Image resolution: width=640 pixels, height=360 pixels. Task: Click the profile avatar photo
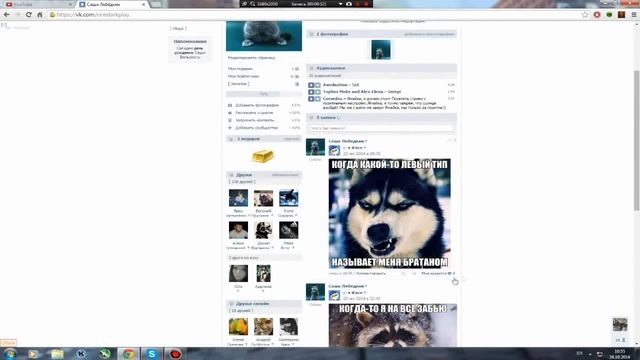pos(264,36)
